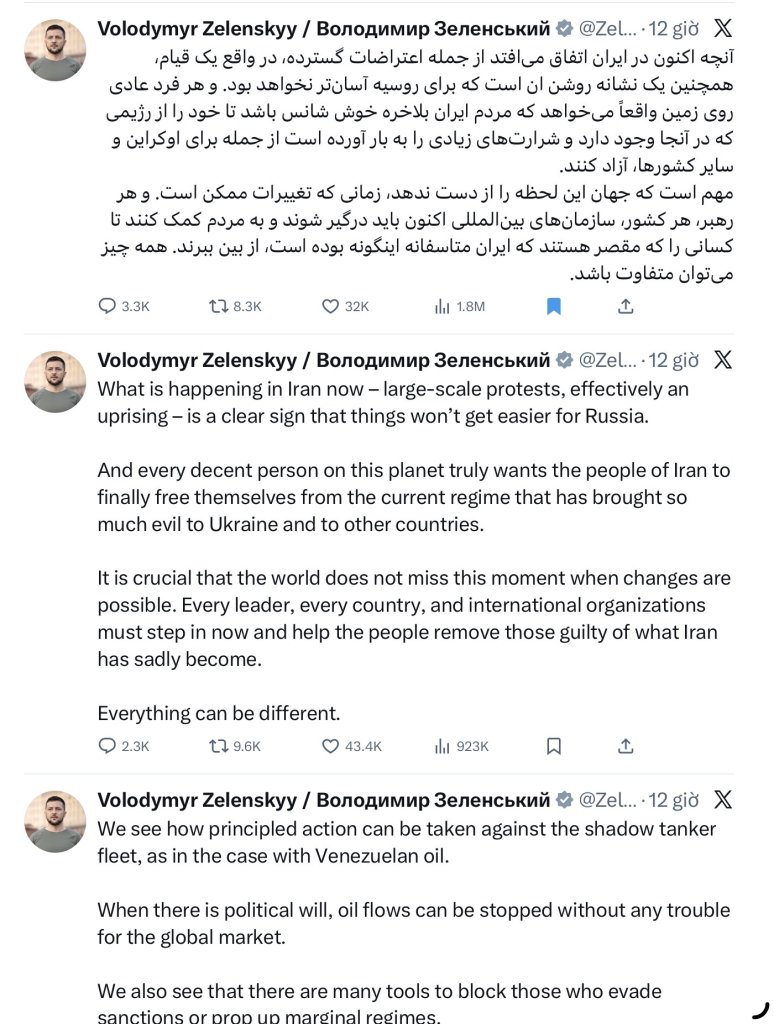
Task: Open Grok icon on tanker fleet tweet
Action: (x=722, y=799)
